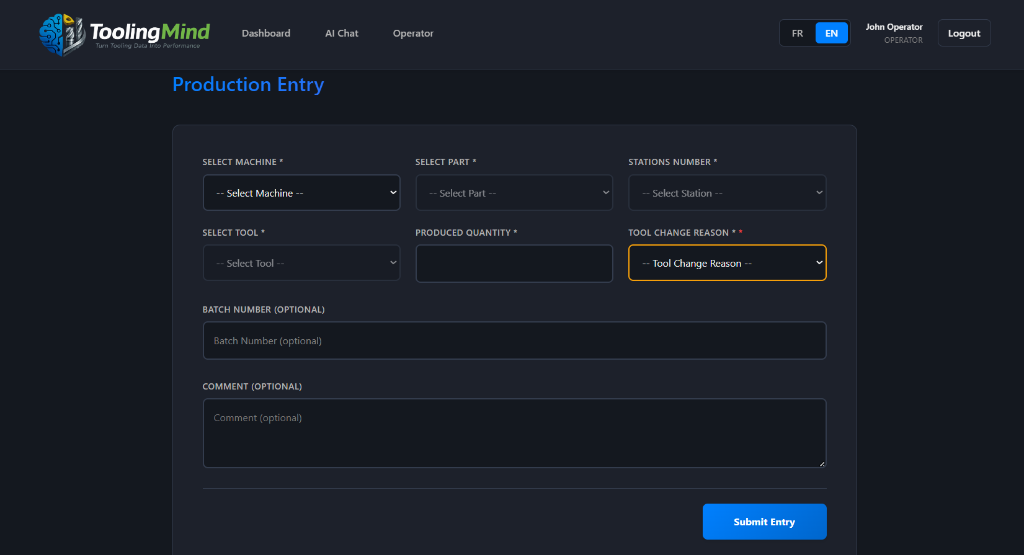Focus the Produced Quantity input field
This screenshot has width=1024, height=555.
[x=514, y=263]
